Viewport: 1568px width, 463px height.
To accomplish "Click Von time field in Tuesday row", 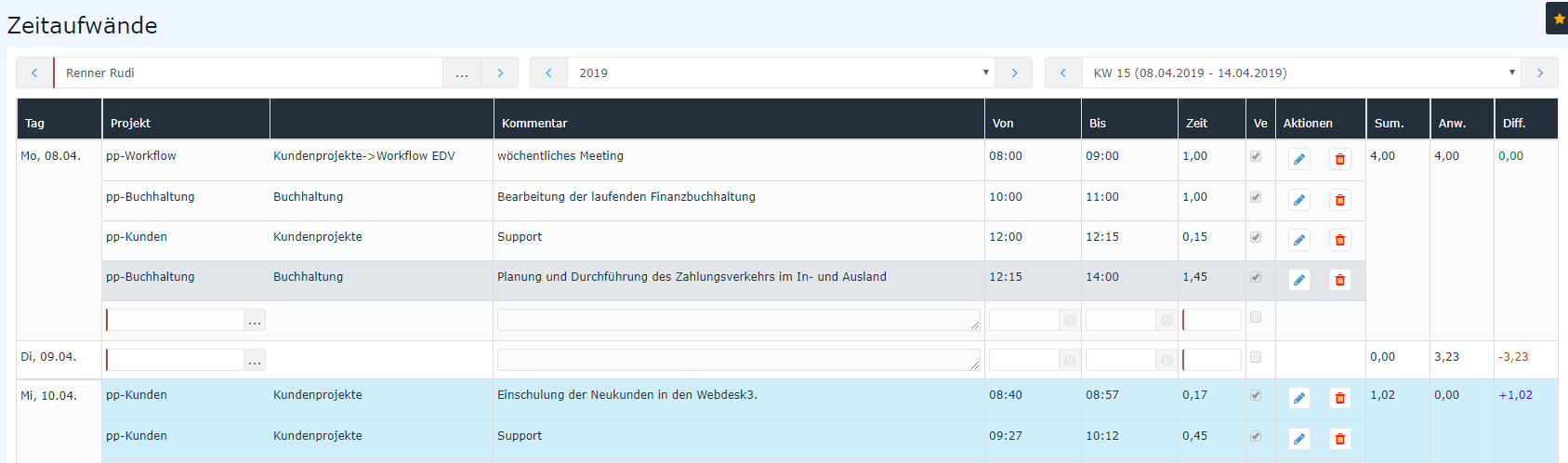I will click(x=1024, y=360).
